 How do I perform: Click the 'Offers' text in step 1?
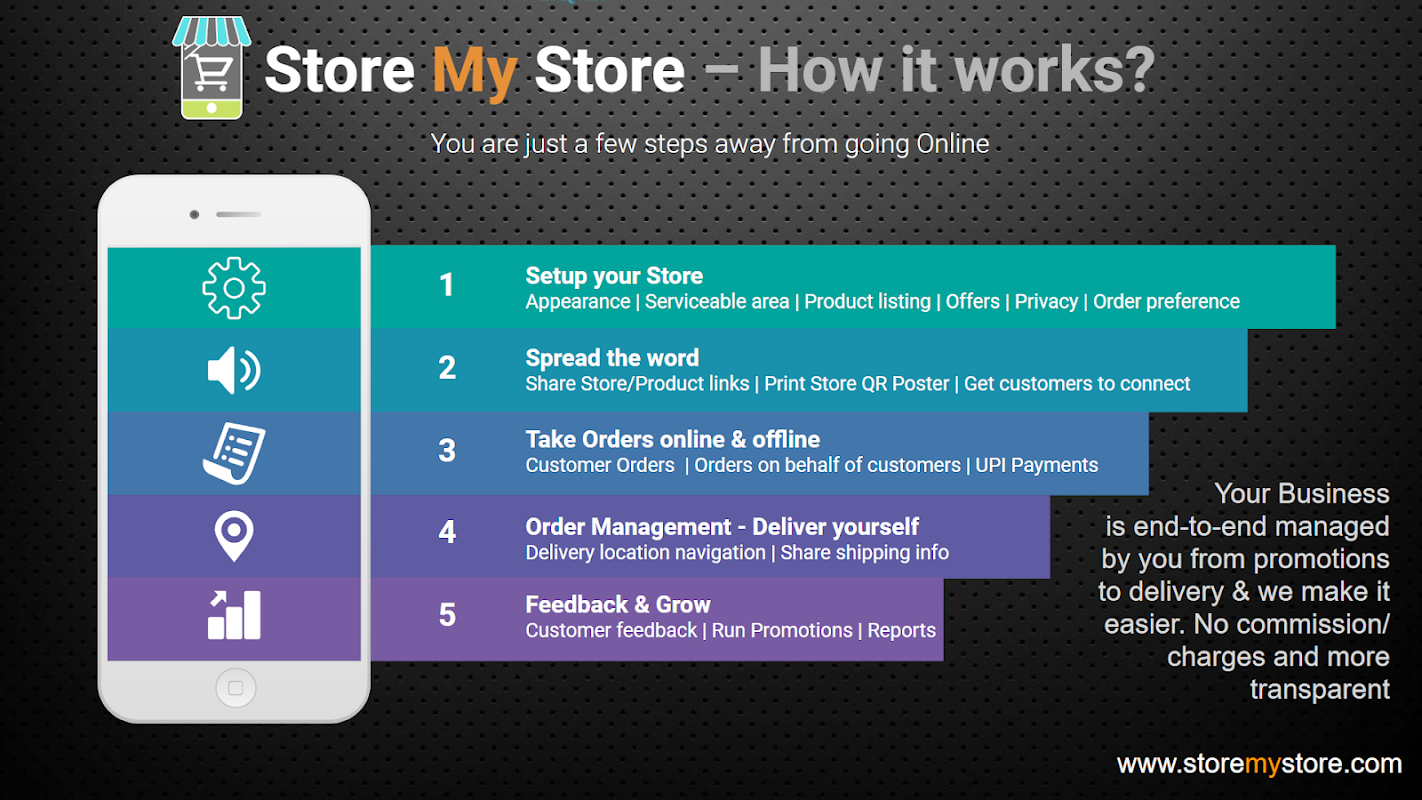pyautogui.click(x=973, y=302)
